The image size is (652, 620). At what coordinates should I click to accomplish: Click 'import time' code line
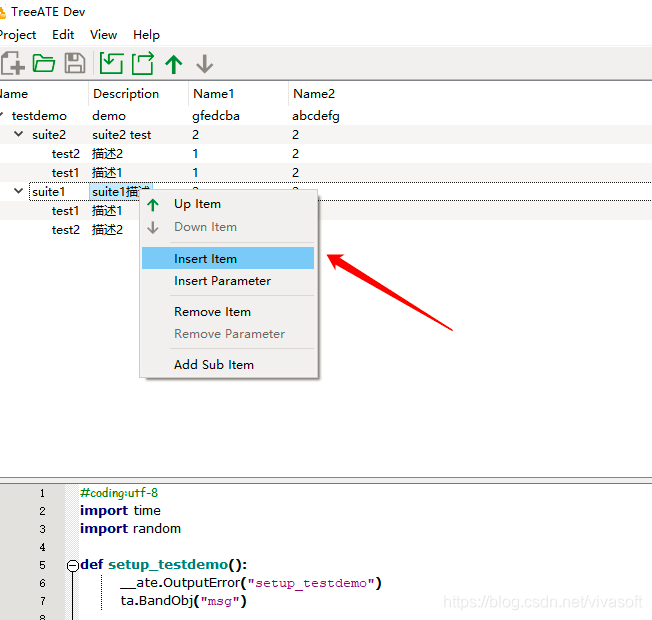coord(120,511)
